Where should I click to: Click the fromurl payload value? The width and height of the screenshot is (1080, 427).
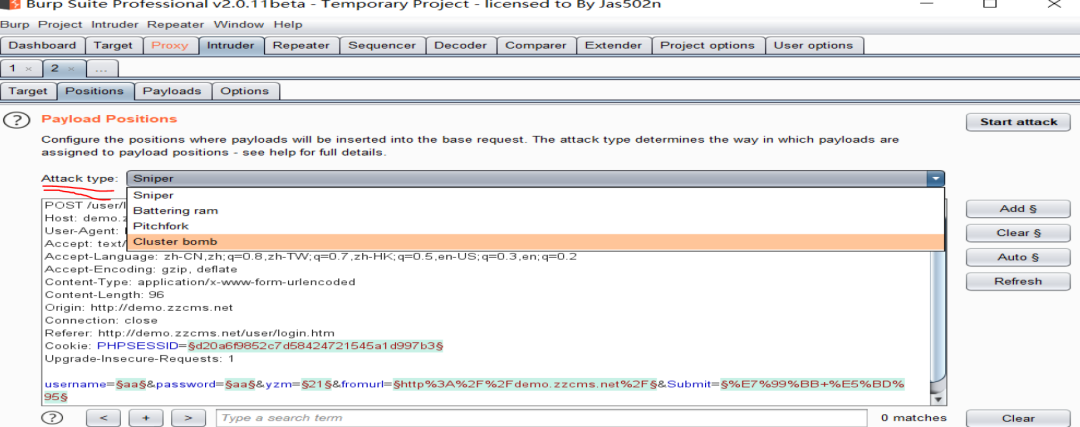coord(525,384)
